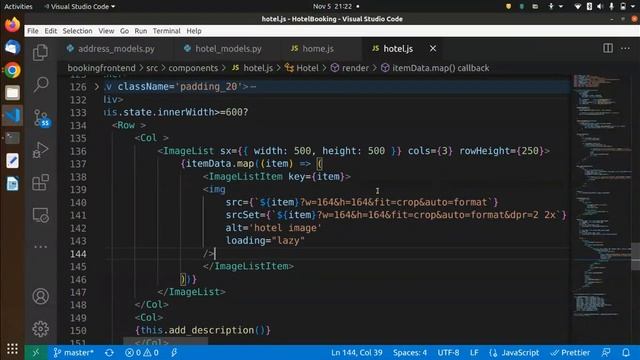The width and height of the screenshot is (640, 360).
Task: Open Firefox from the Ubuntu dock
Action: [x=12, y=25]
